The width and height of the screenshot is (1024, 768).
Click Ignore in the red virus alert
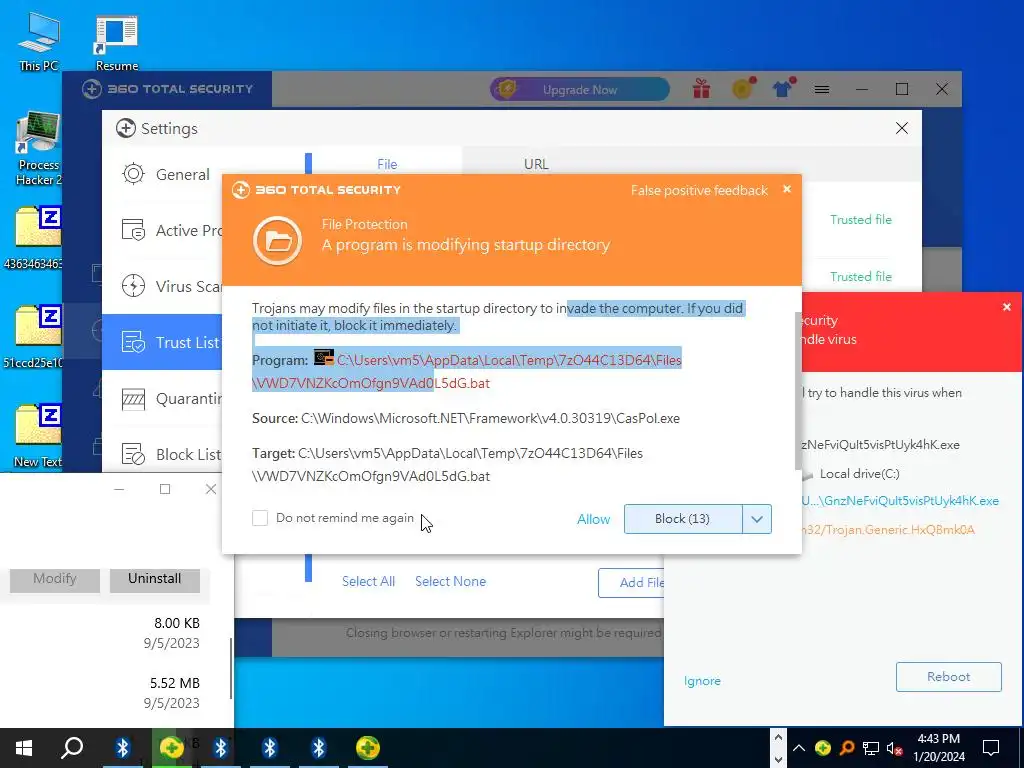pyautogui.click(x=702, y=680)
